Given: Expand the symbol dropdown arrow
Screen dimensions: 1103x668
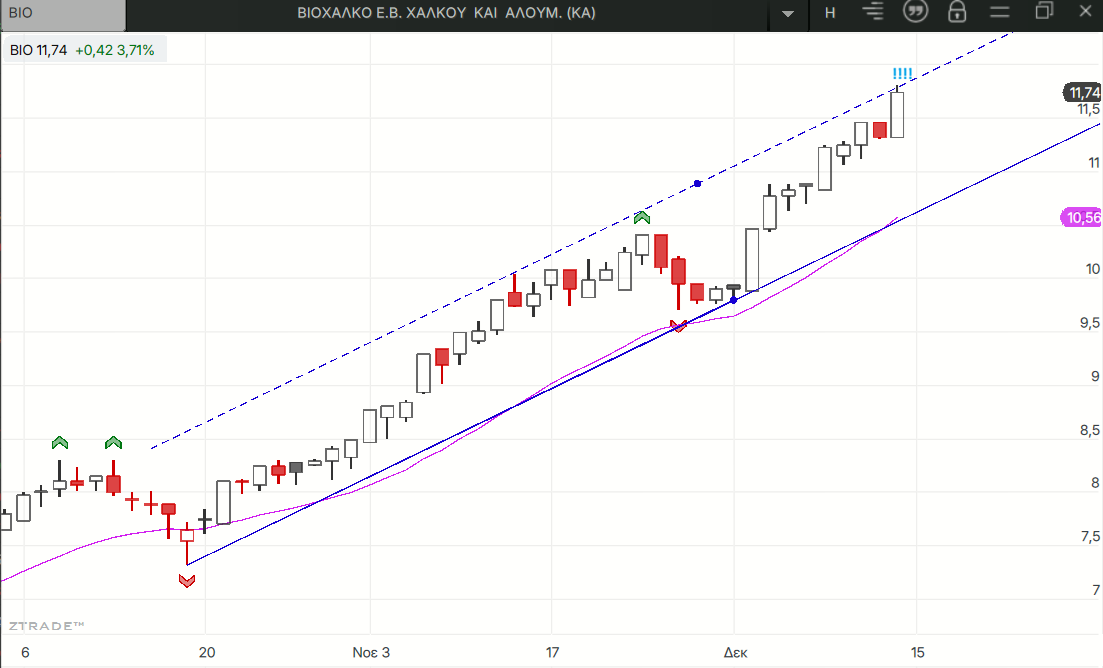Looking at the screenshot, I should click(788, 13).
